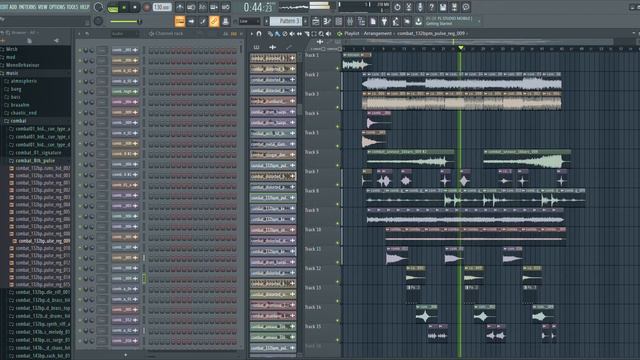This screenshot has width=640, height=360.
Task: Open the snap 'Line' dropdown
Action: click(249, 21)
